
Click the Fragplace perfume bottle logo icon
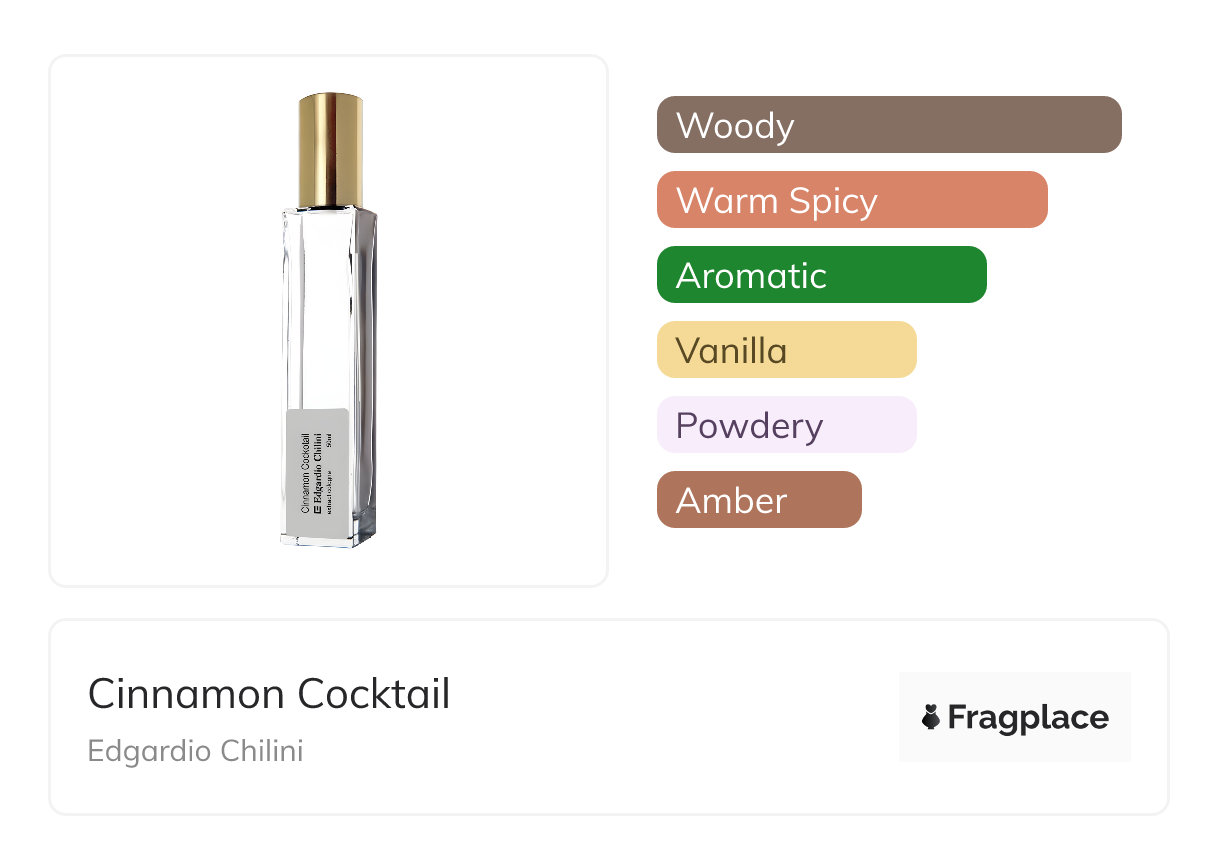tap(931, 717)
